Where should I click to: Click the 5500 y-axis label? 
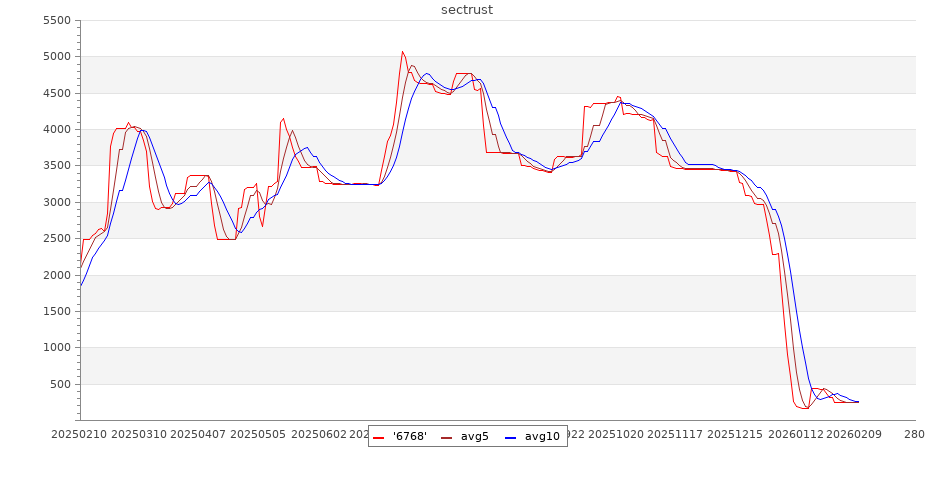pos(56,21)
